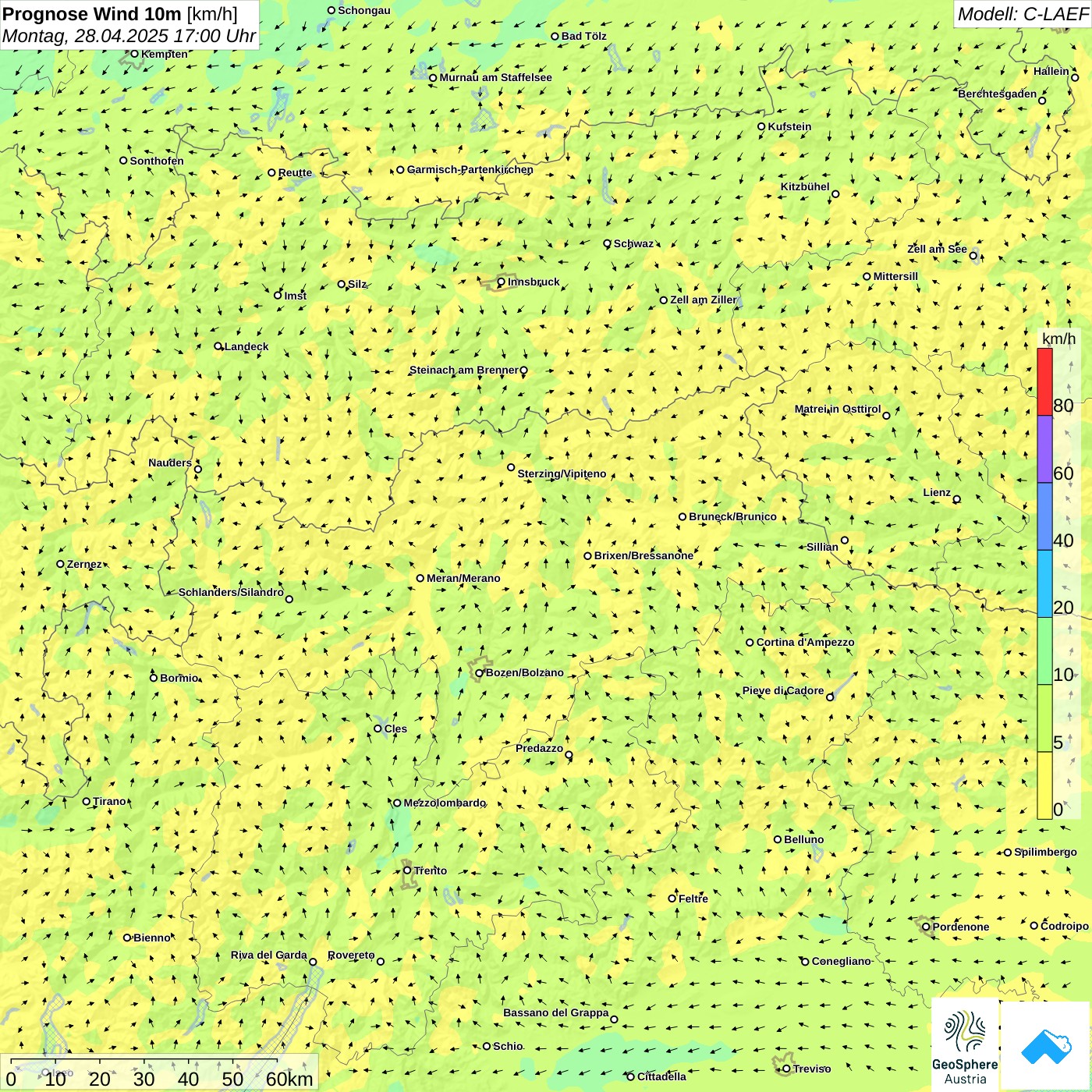Click the red 80 km/h legend color

tap(1044, 381)
